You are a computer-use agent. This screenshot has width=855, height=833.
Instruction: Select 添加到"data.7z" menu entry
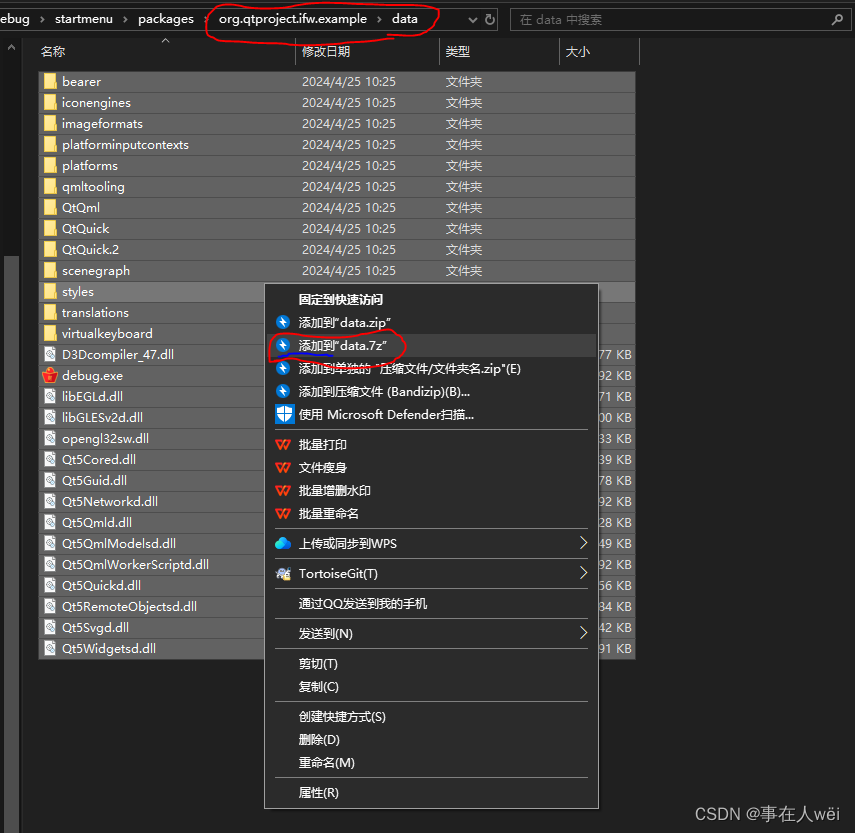(x=431, y=346)
